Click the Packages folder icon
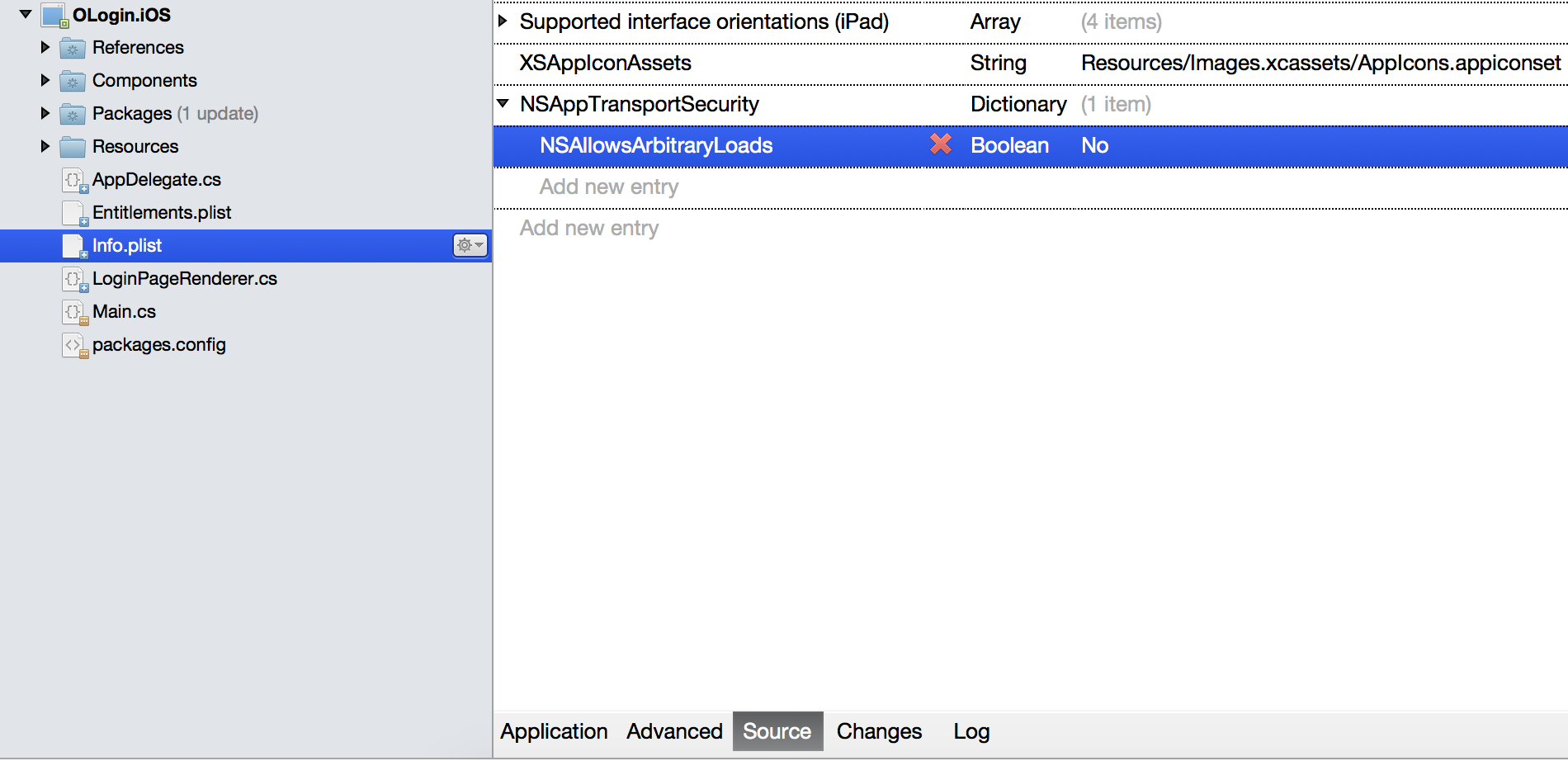The width and height of the screenshot is (1568, 761). (x=73, y=115)
